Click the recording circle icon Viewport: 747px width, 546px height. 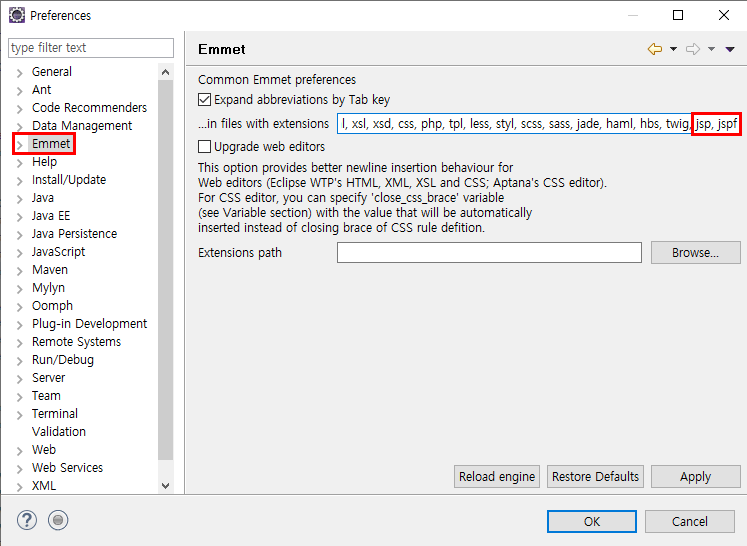pyautogui.click(x=58, y=520)
